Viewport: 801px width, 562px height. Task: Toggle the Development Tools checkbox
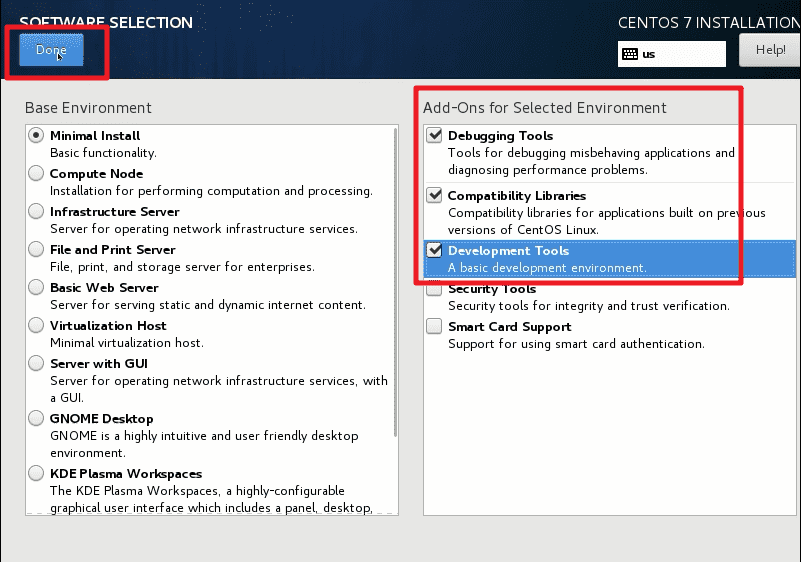pyautogui.click(x=434, y=250)
